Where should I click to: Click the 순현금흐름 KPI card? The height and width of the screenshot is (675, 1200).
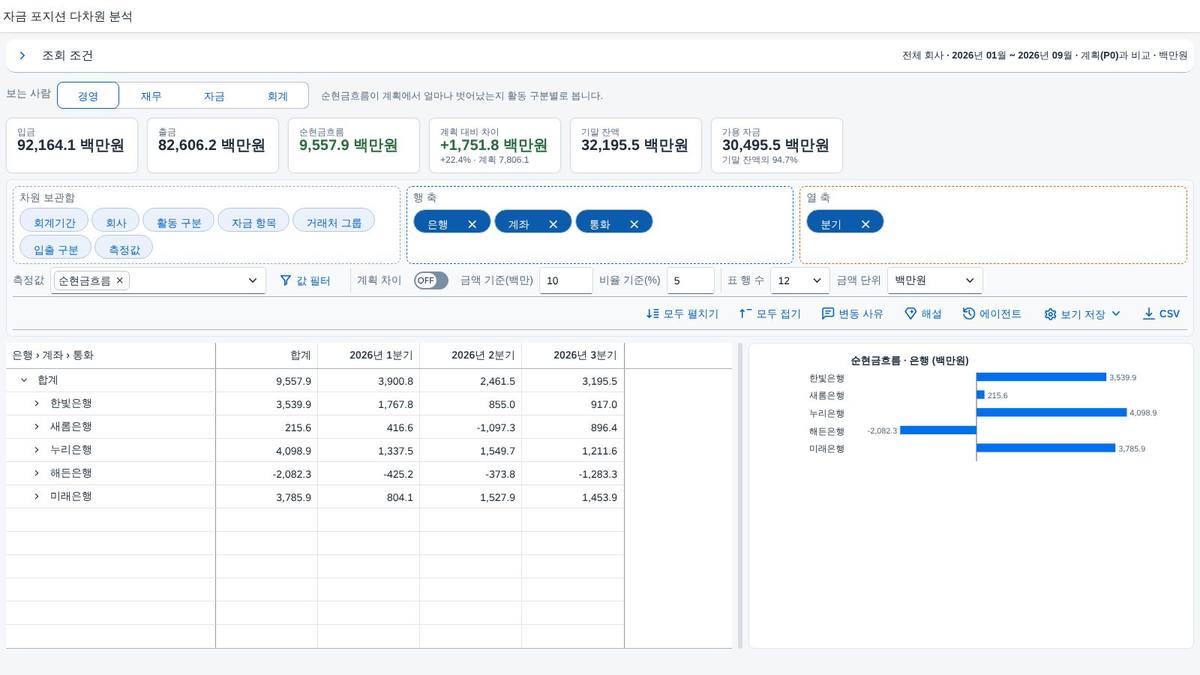click(354, 145)
